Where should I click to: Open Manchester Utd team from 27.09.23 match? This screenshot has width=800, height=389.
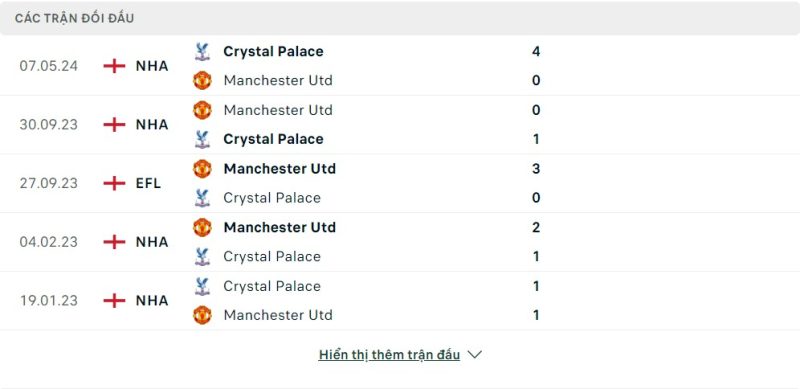click(x=280, y=169)
